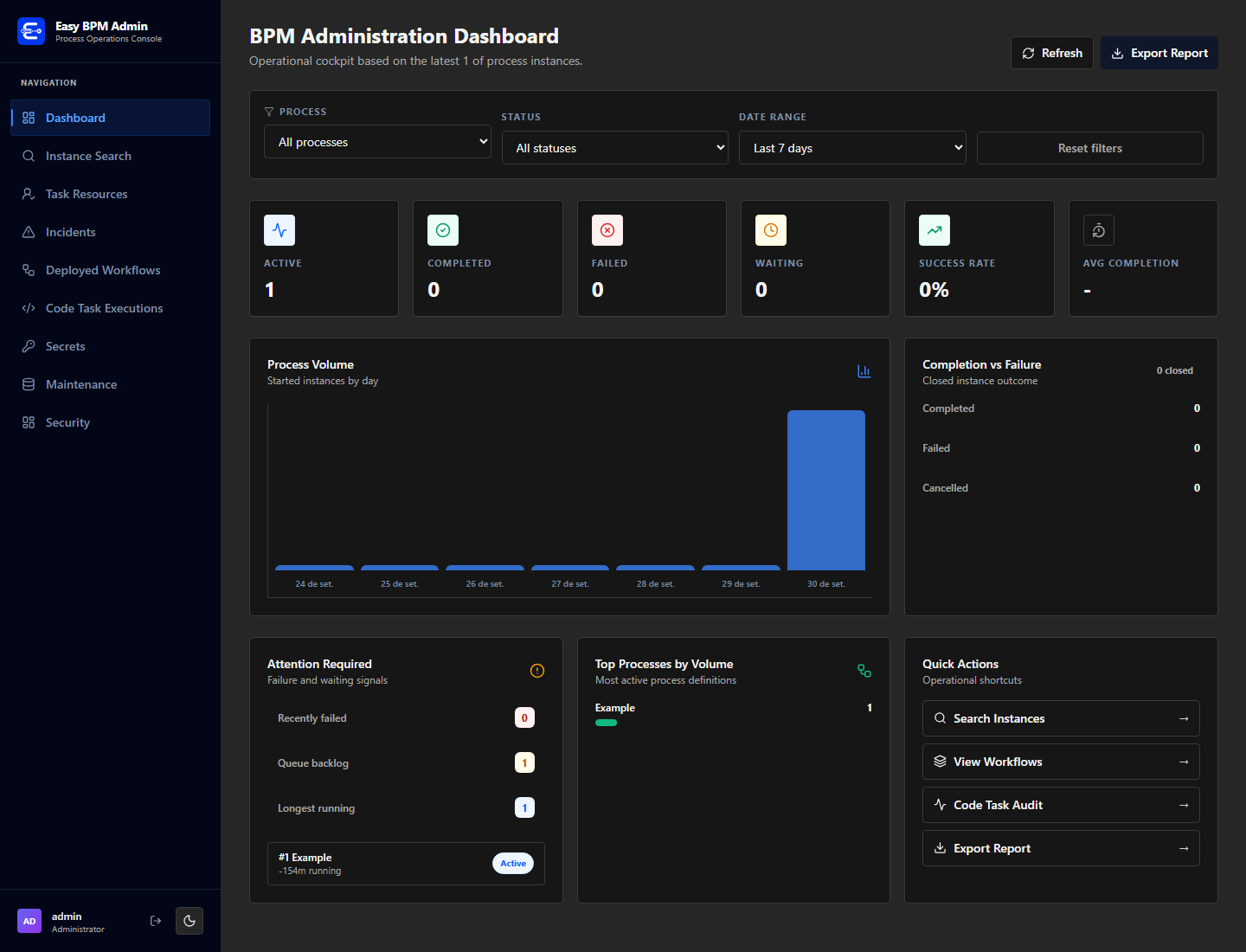1246x952 pixels.
Task: Click the Queue backlog count badge
Action: (x=524, y=762)
